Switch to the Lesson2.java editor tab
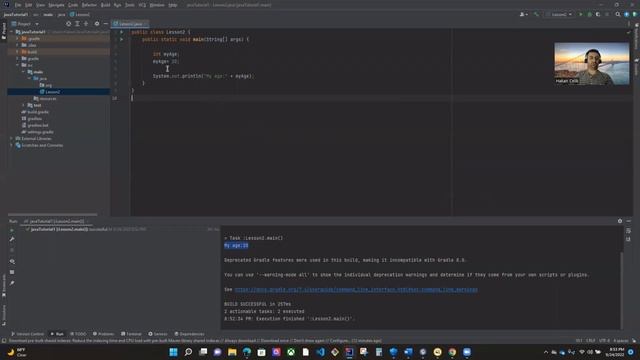This screenshot has height=360, width=640. (x=131, y=24)
